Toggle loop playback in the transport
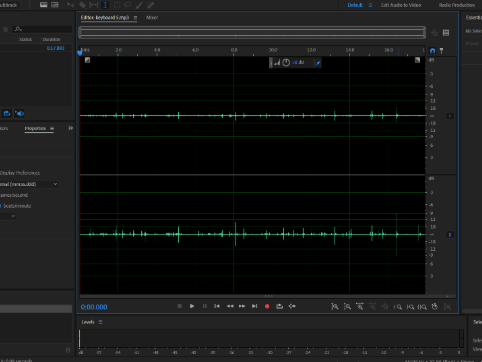The image size is (482, 362). [280, 306]
